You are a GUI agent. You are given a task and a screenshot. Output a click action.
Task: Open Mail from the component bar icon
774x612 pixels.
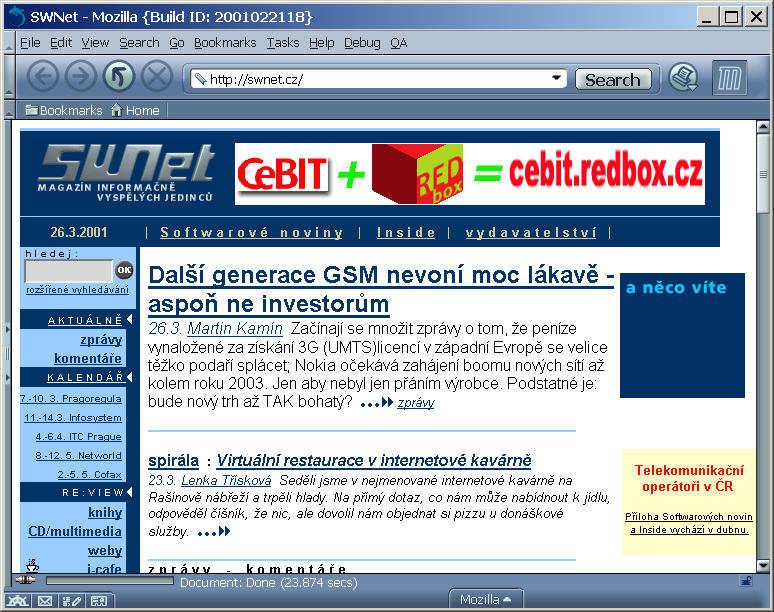pos(44,601)
